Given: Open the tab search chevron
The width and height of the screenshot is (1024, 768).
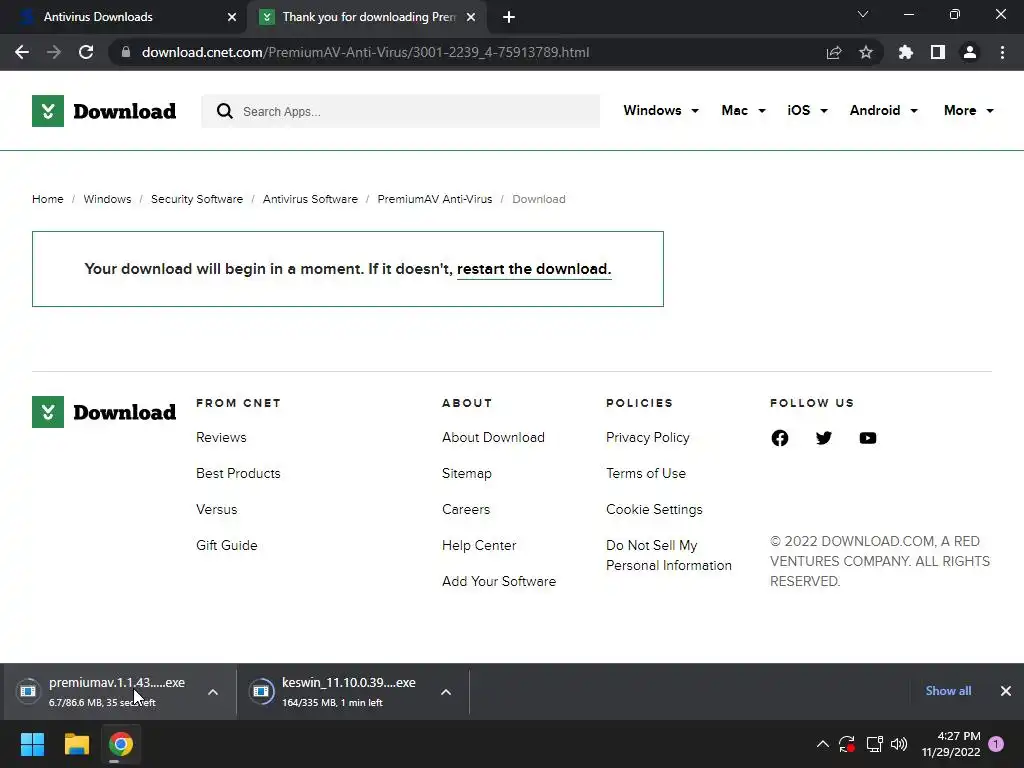Looking at the screenshot, I should coord(863,14).
